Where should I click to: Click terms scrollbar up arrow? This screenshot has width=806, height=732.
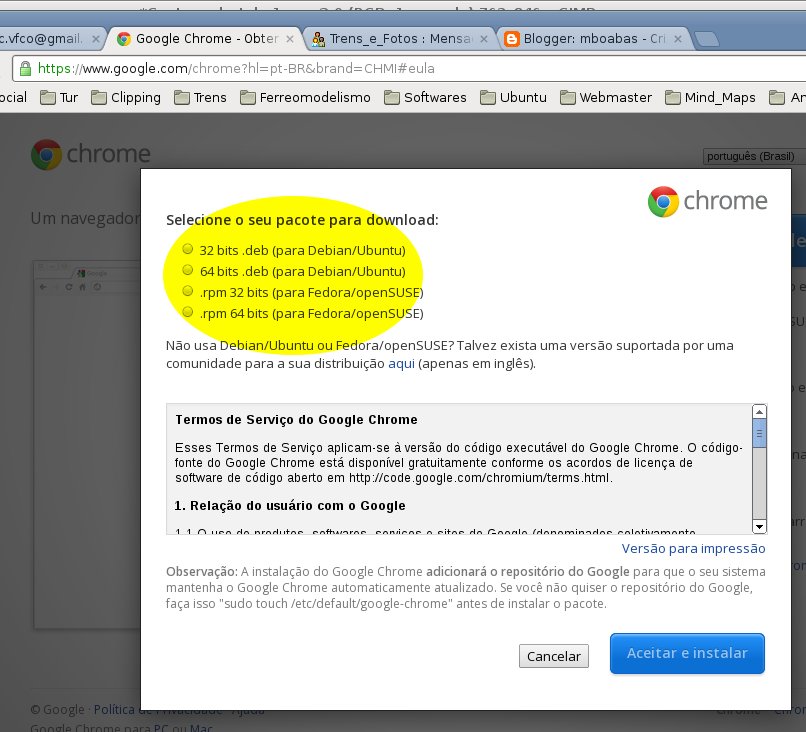(759, 412)
